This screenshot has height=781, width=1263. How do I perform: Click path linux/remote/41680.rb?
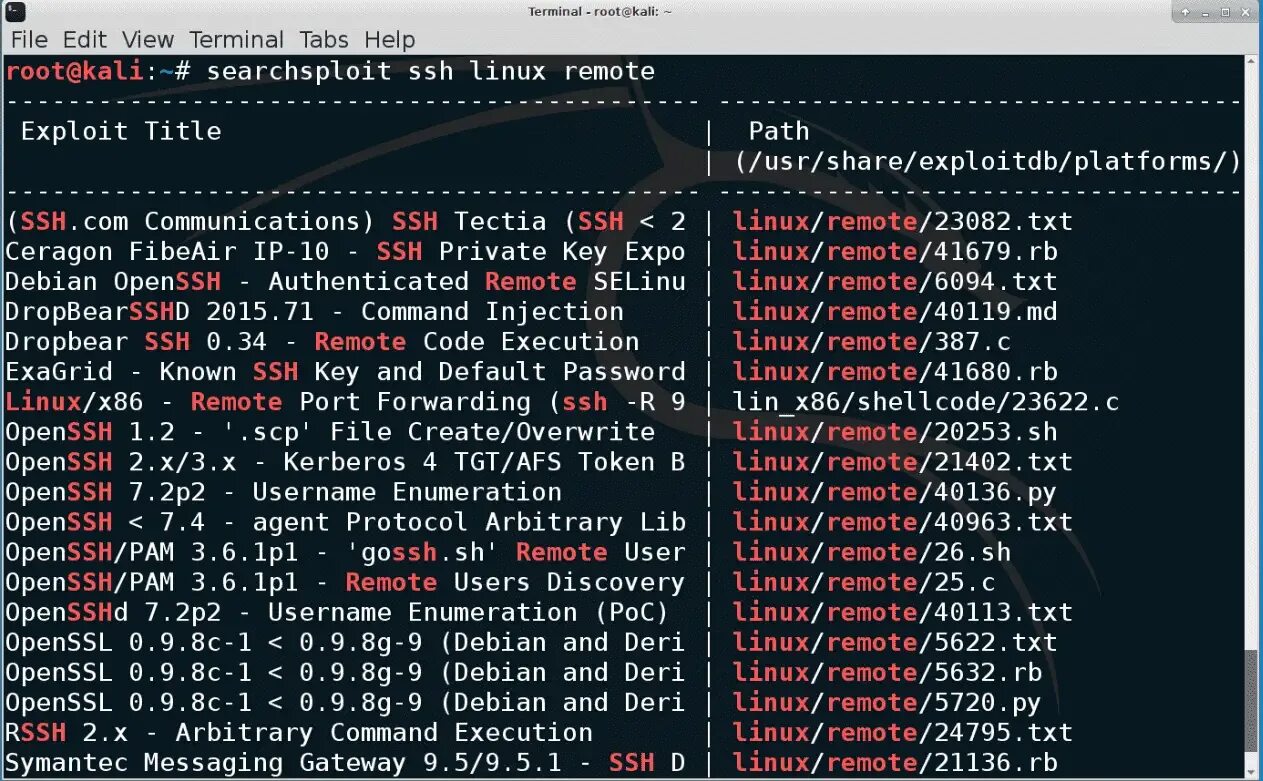tap(895, 372)
